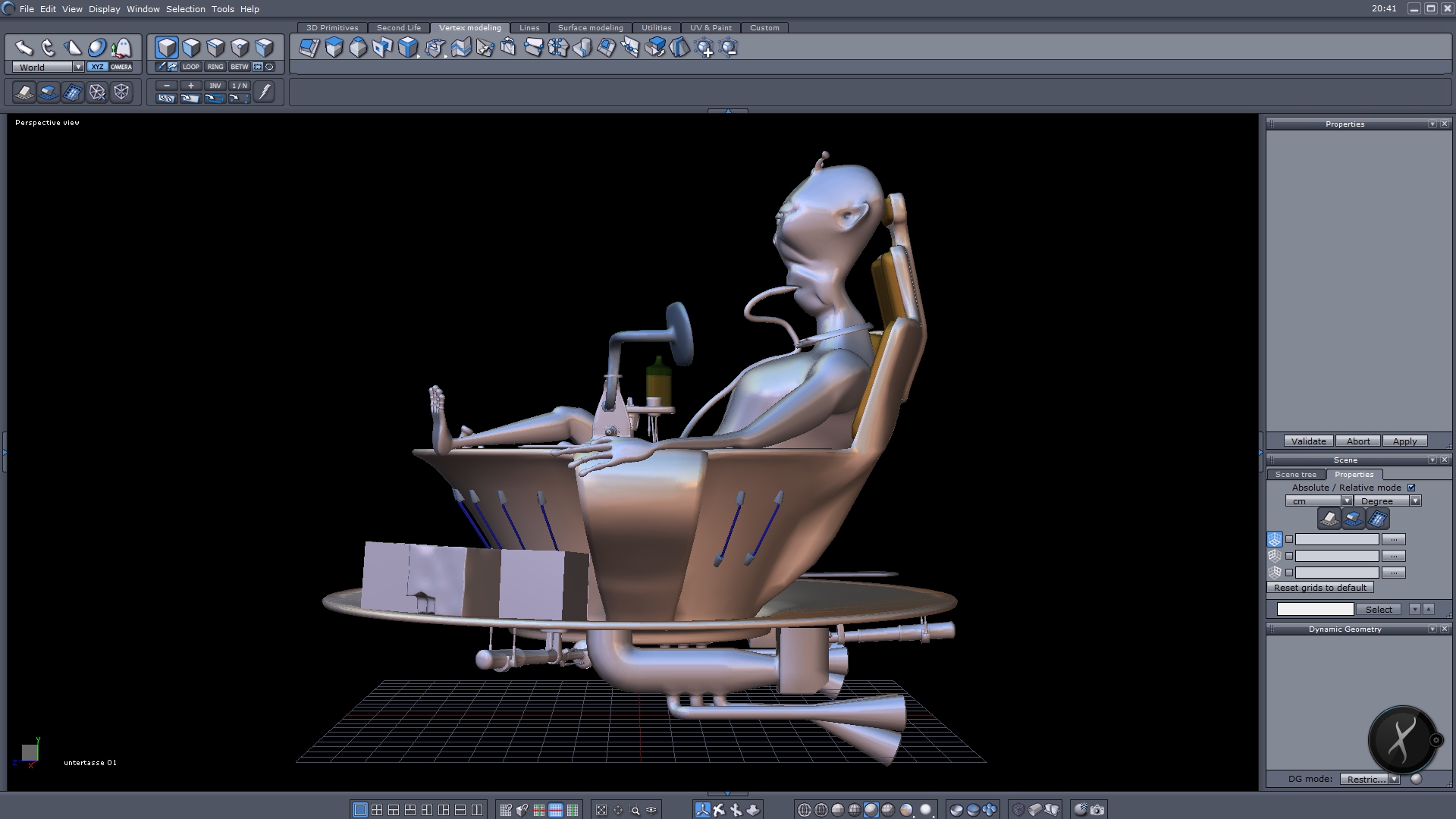Click the camera snapshot icon in bottom bar
This screenshot has width=1456, height=819.
pyautogui.click(x=1097, y=810)
